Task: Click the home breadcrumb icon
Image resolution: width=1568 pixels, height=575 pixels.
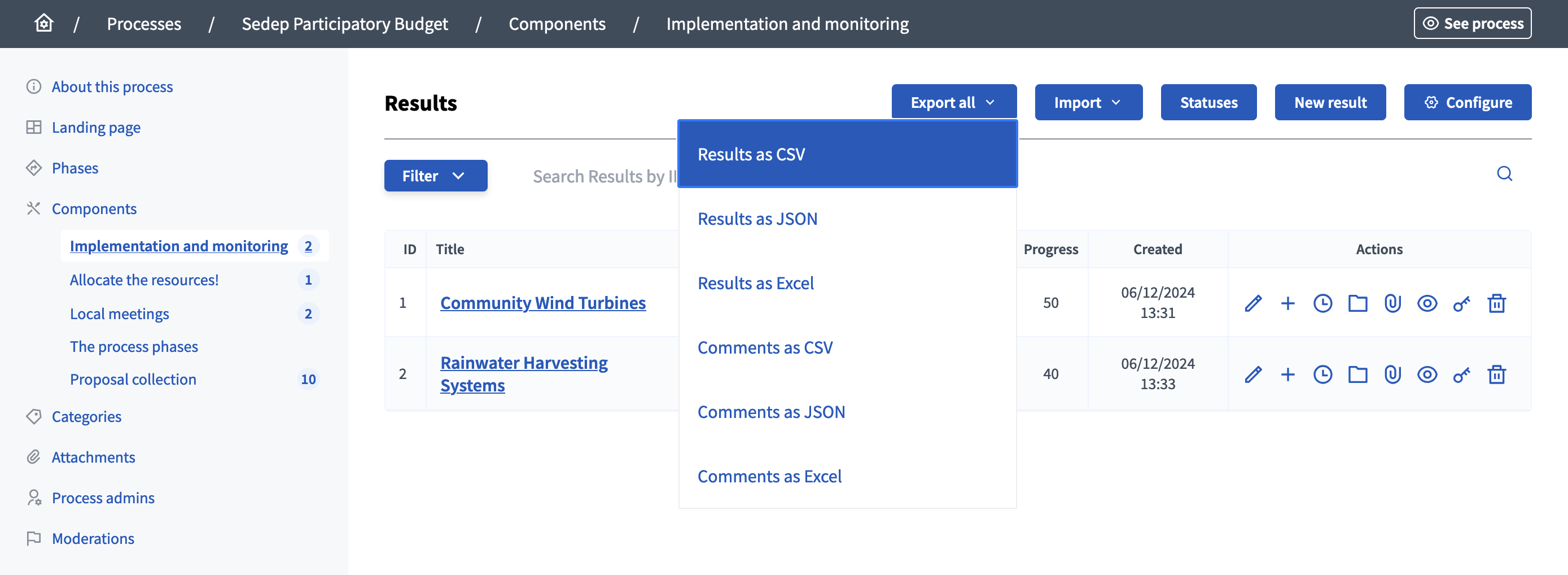Action: (43, 23)
